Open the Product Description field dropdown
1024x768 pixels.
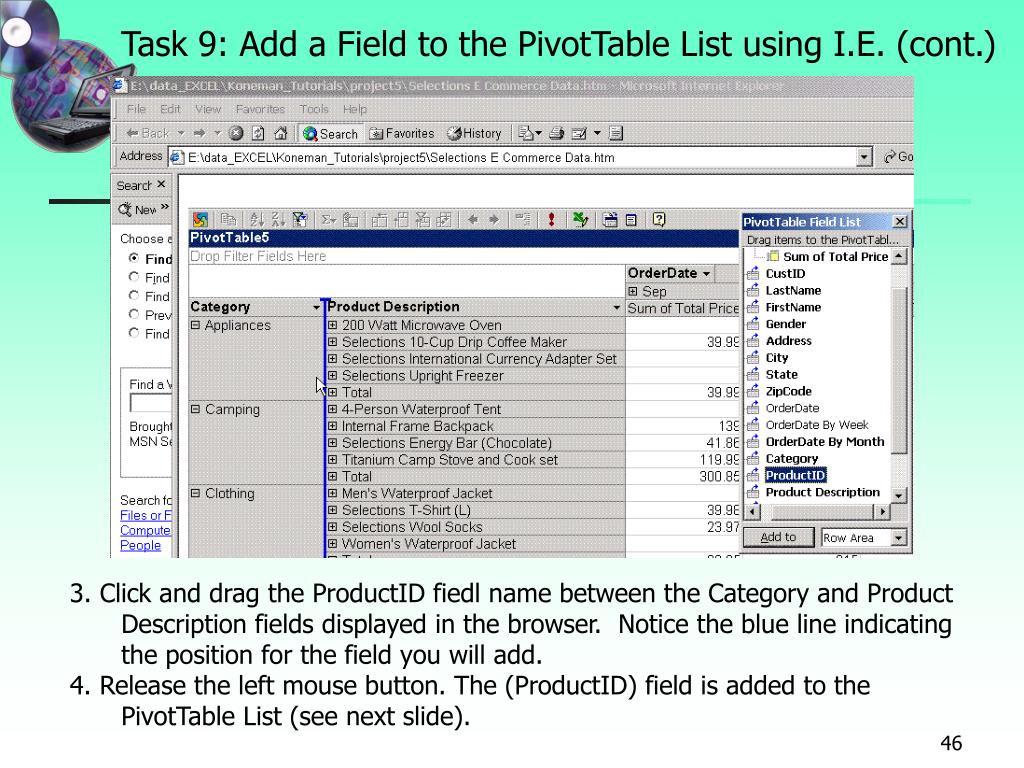tap(616, 307)
